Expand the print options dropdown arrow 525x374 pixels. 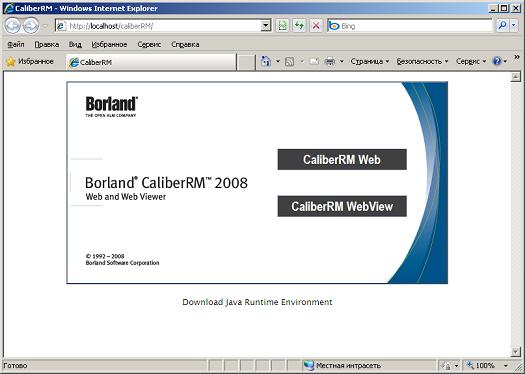pos(342,62)
